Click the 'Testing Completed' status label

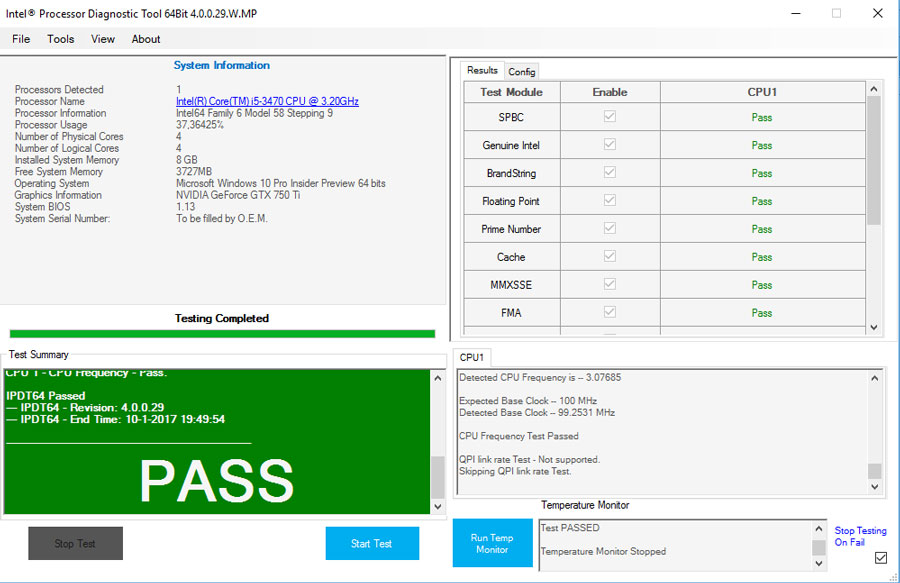pos(222,318)
